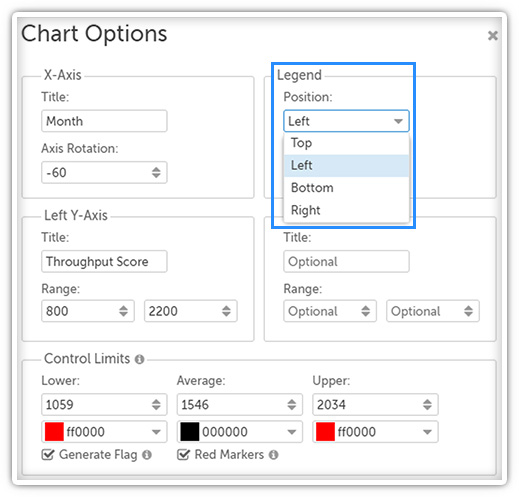Toggle the Generate Flag checkbox
The image size is (519, 497).
coord(48,454)
